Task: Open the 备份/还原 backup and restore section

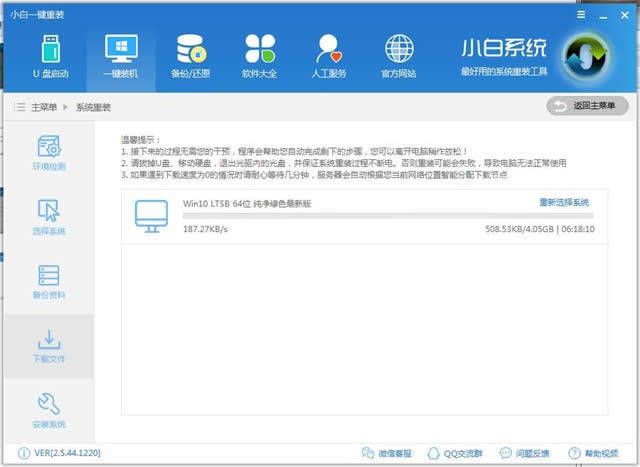Action: pyautogui.click(x=191, y=57)
